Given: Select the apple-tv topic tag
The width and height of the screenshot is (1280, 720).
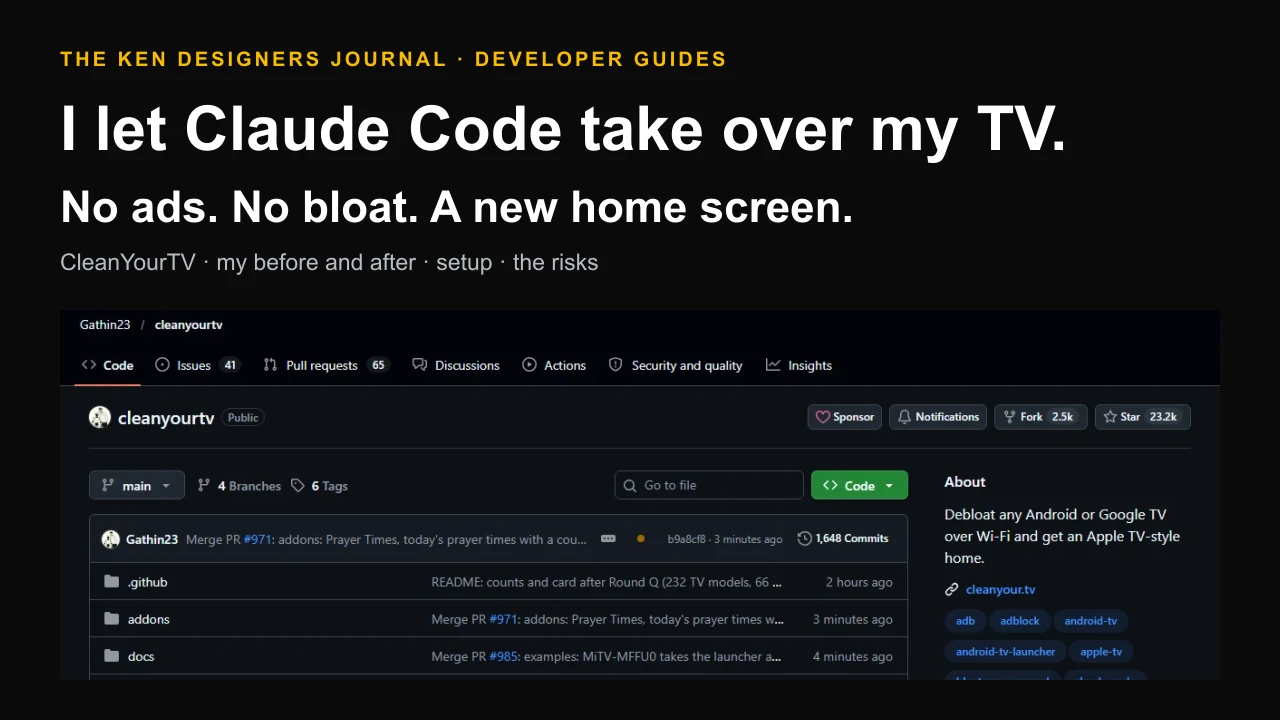Looking at the screenshot, I should [x=1101, y=652].
